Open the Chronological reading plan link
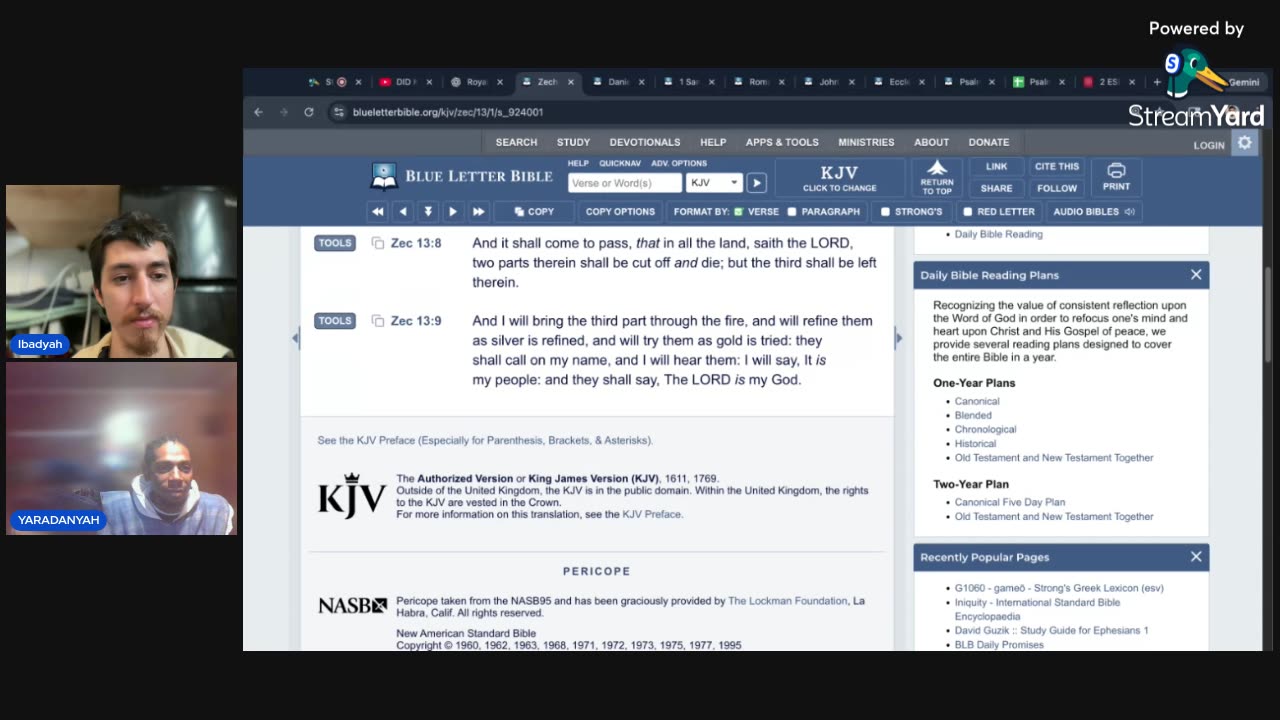This screenshot has height=720, width=1280. coord(985,429)
